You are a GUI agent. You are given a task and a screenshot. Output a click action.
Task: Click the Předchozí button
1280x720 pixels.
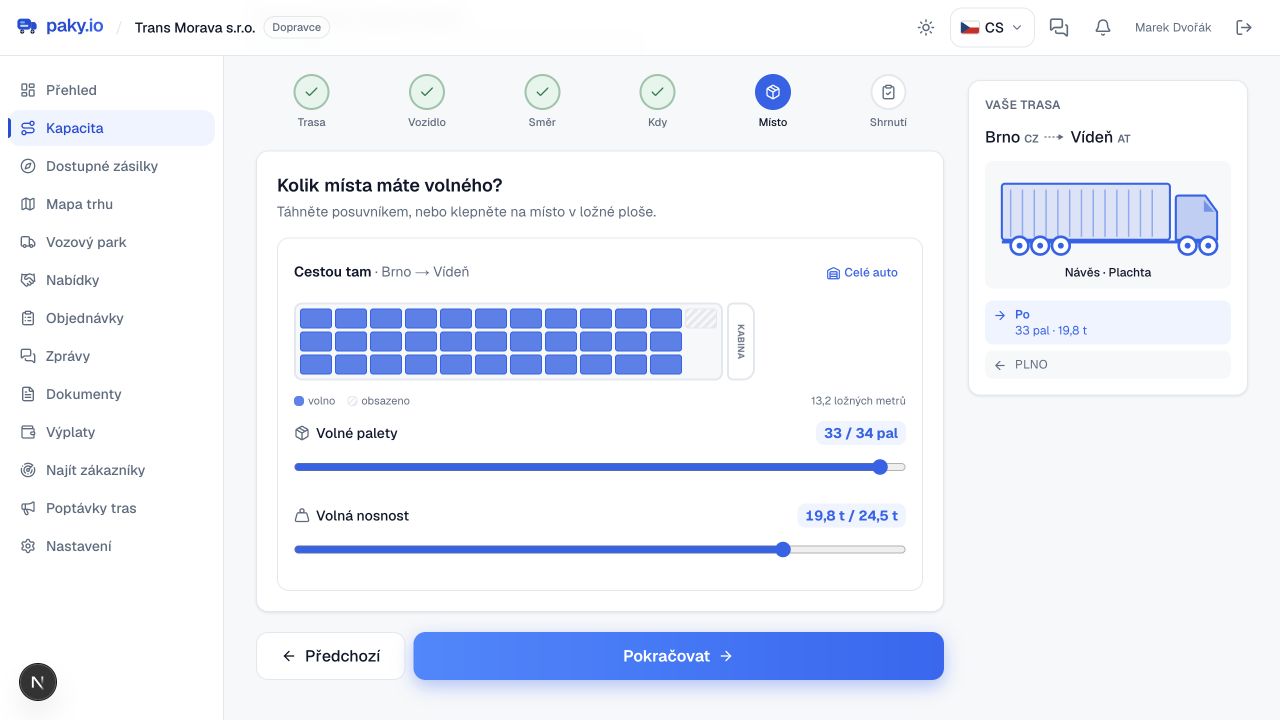[x=331, y=656]
